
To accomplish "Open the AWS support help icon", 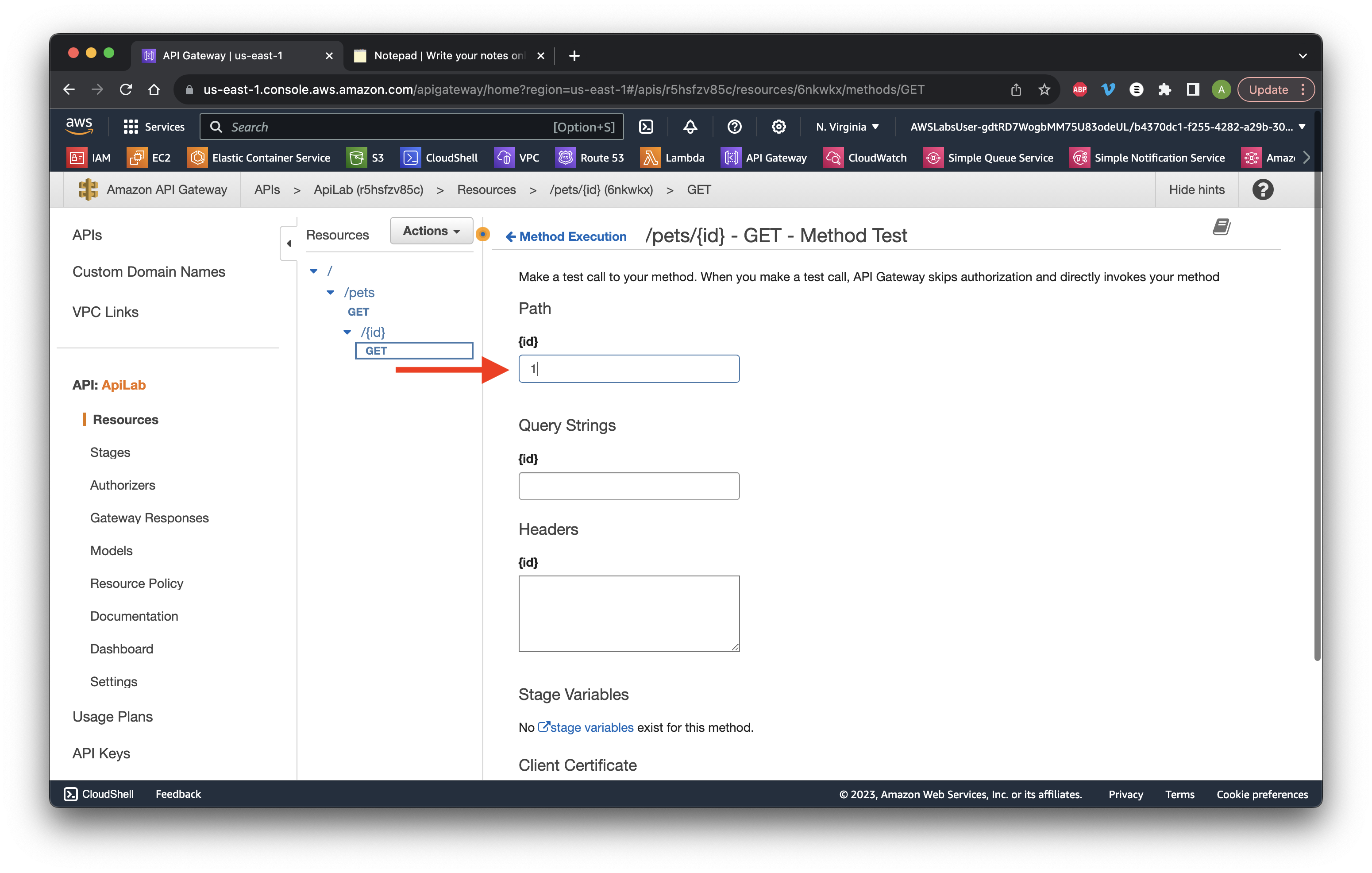I will tap(734, 127).
